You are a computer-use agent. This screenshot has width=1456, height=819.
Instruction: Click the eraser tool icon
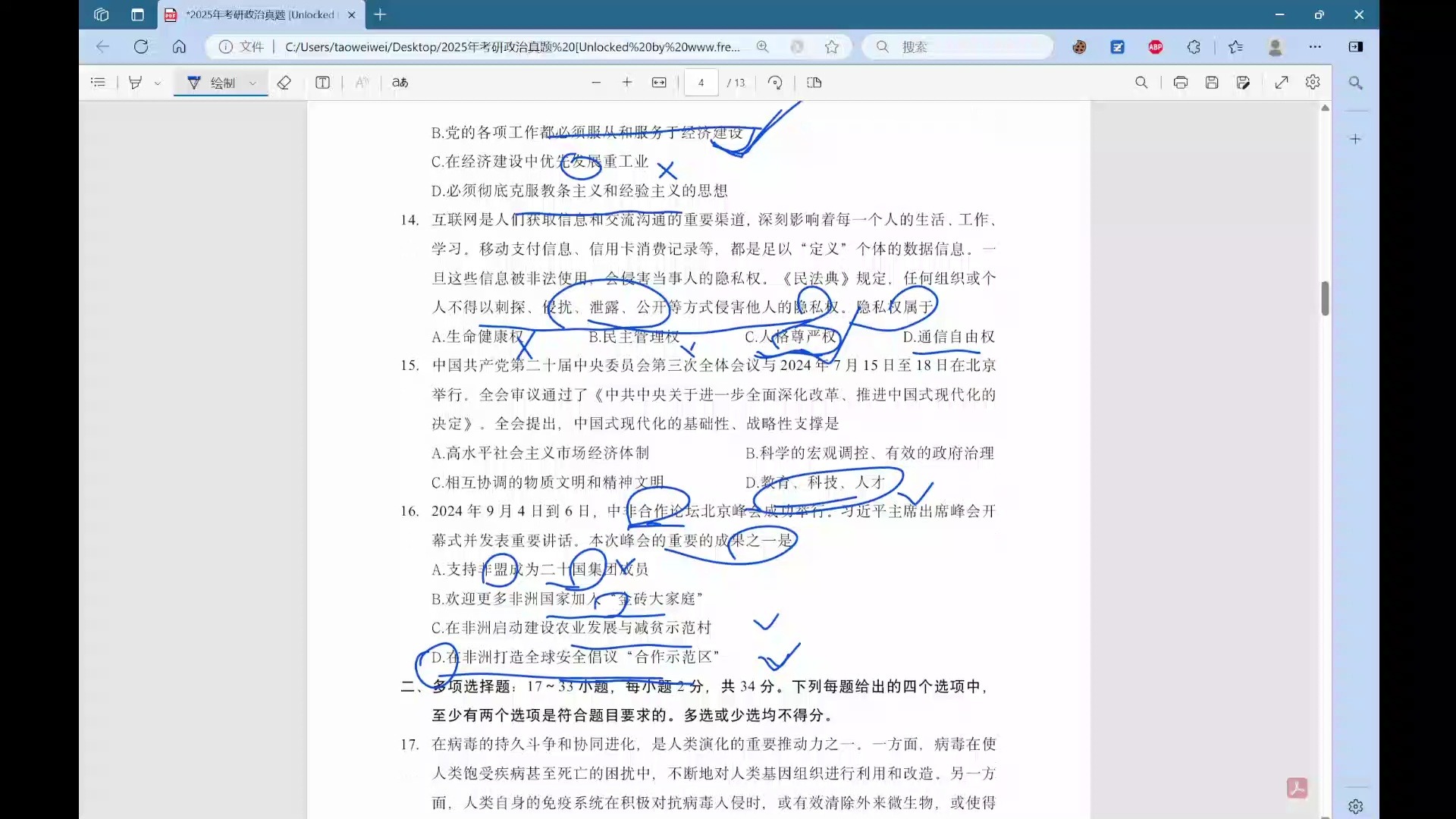coord(284,82)
